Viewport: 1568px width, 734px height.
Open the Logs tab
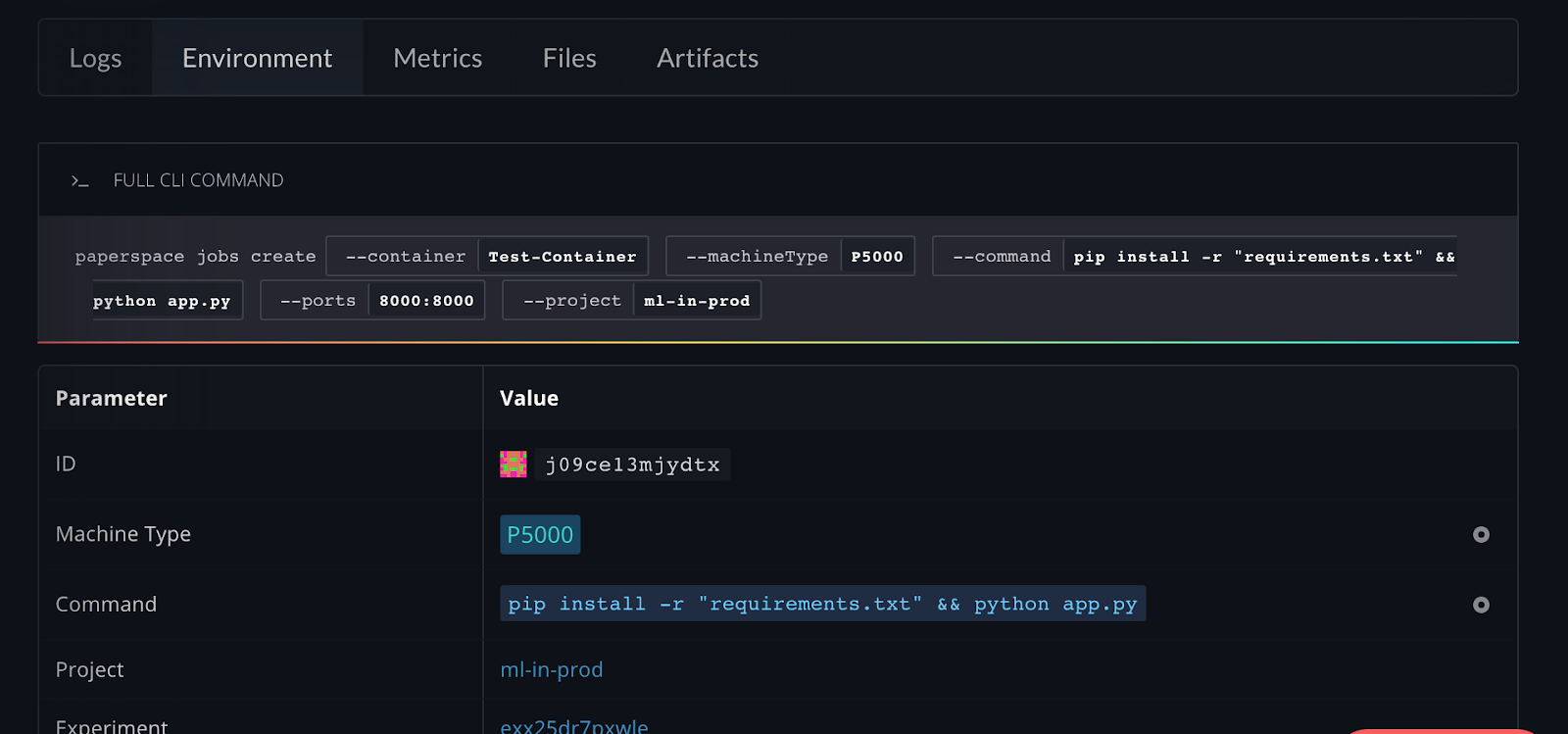click(x=95, y=59)
